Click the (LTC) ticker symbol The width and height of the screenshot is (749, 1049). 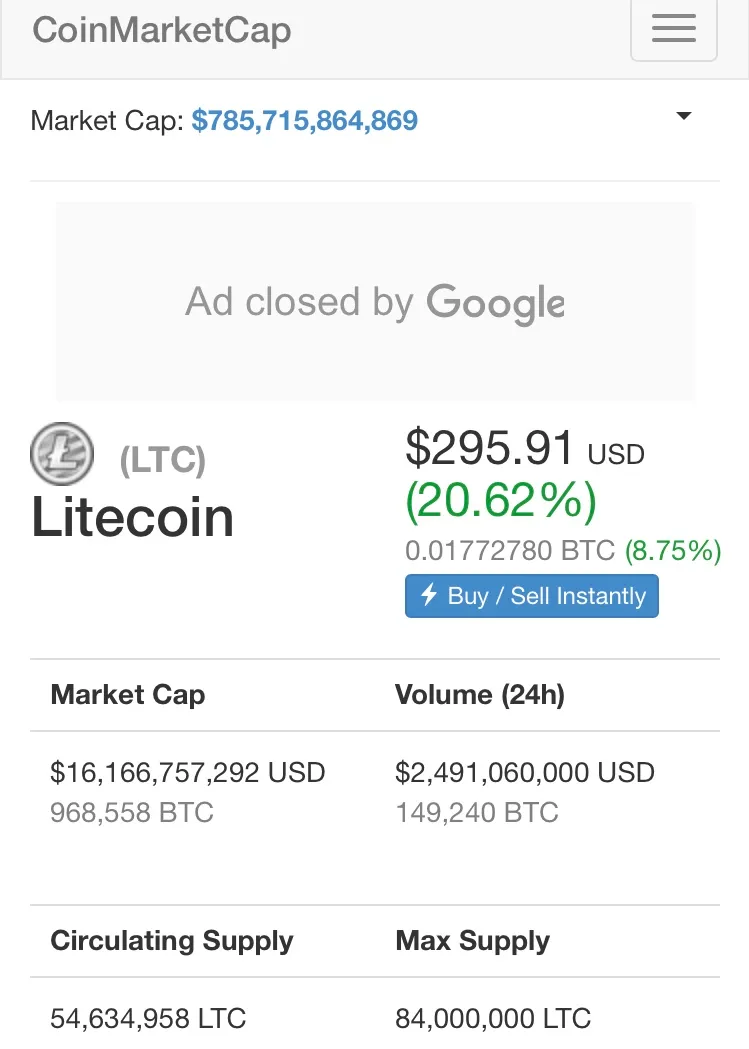click(163, 460)
